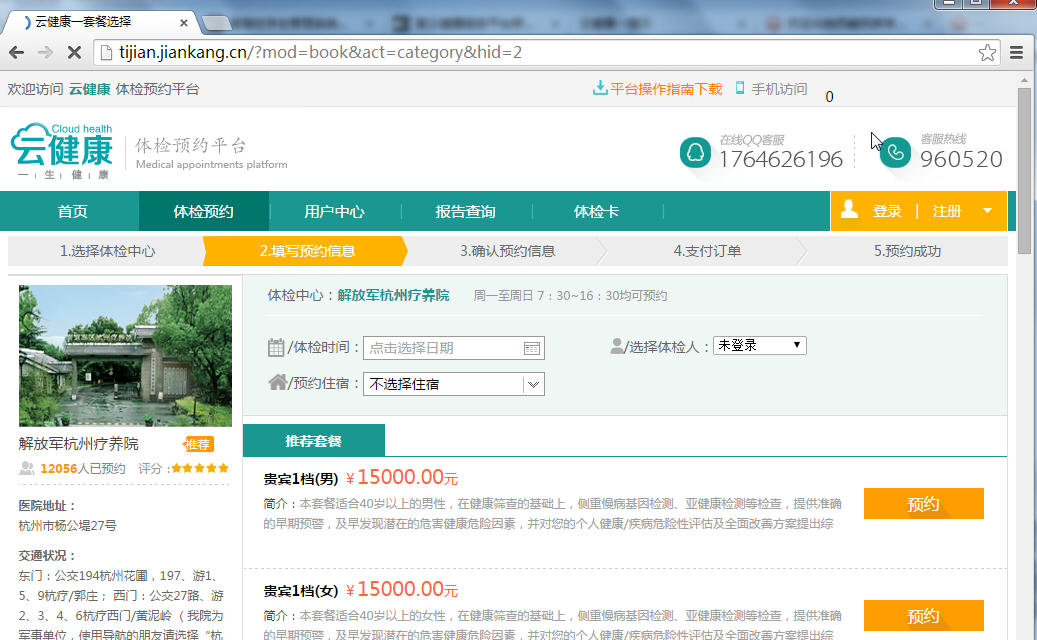
Task: Click the 贵宾1档(女) package title
Action: tap(301, 590)
